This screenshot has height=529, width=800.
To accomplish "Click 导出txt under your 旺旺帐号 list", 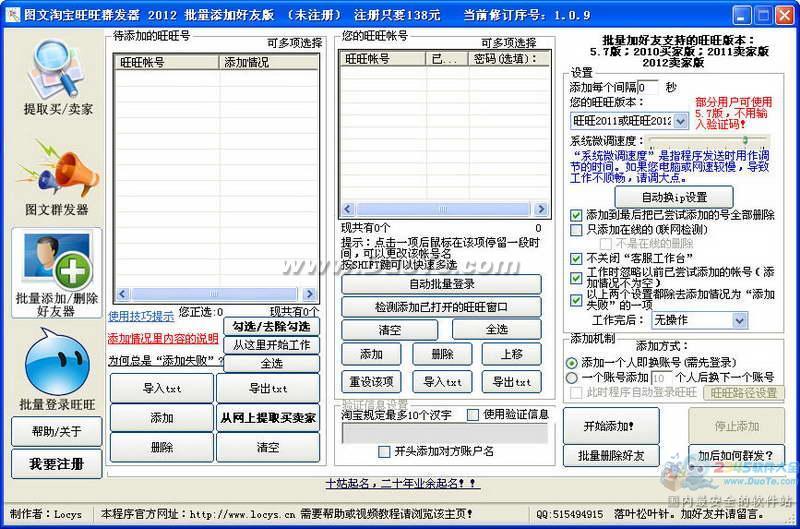I will click(512, 382).
